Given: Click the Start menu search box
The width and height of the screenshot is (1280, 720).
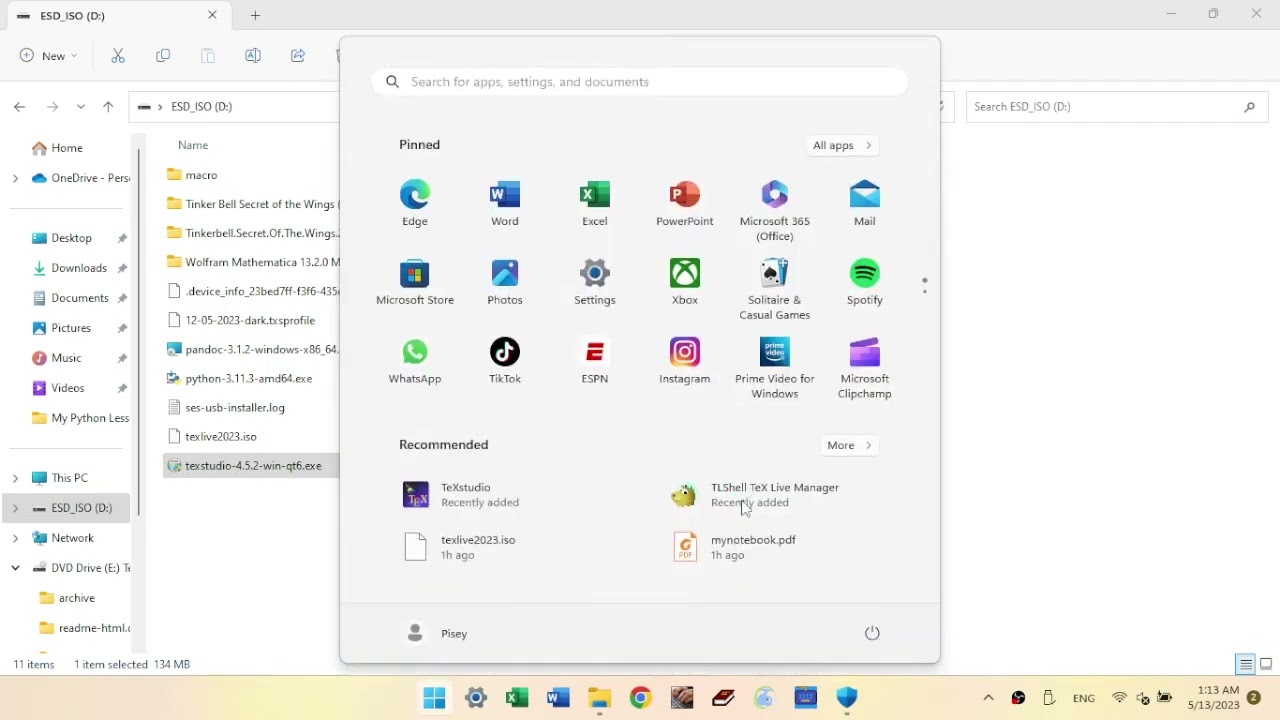Looking at the screenshot, I should click(640, 82).
